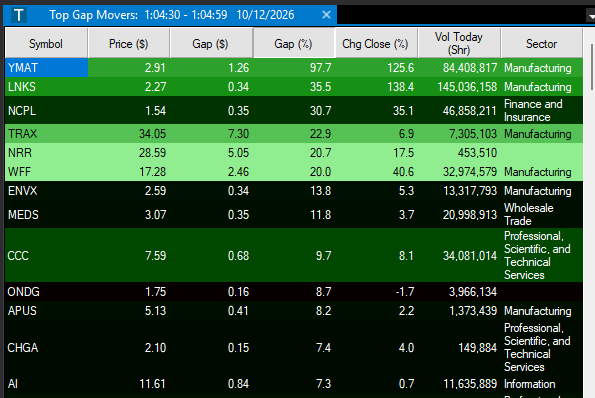Select the Top Gap Movers title tab
The width and height of the screenshot is (595, 398).
click(x=170, y=15)
